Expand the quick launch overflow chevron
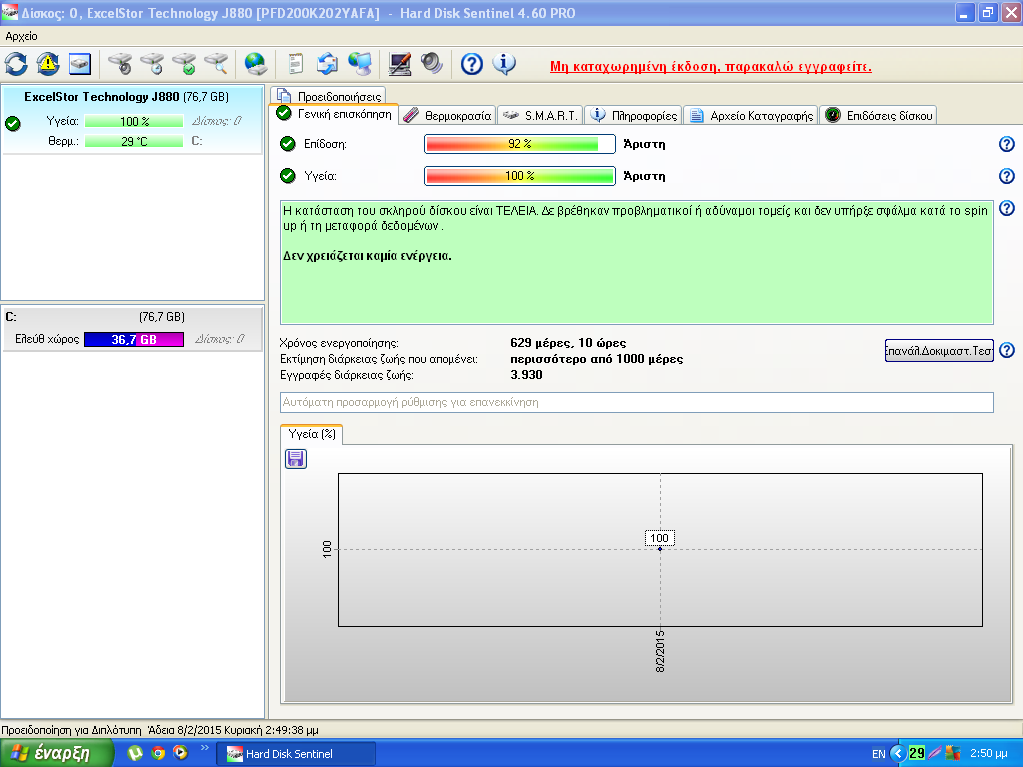 tap(205, 747)
